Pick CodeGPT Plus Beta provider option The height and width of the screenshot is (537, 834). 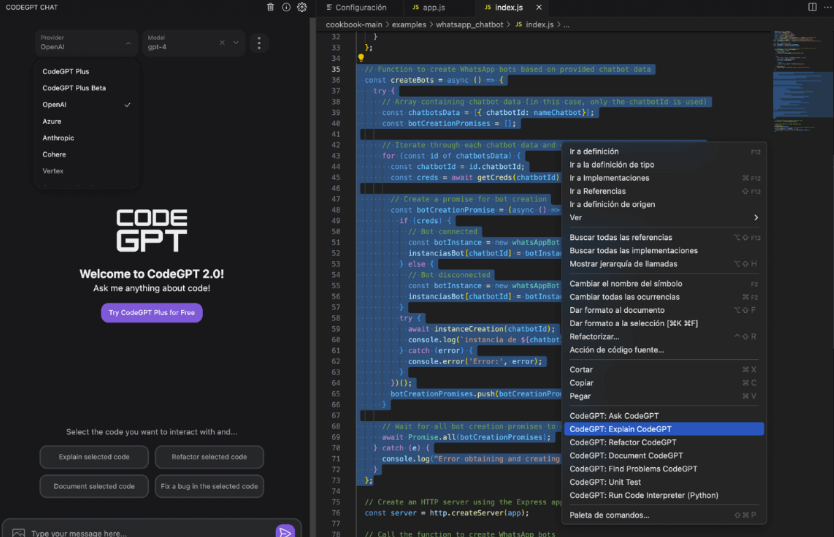click(74, 88)
